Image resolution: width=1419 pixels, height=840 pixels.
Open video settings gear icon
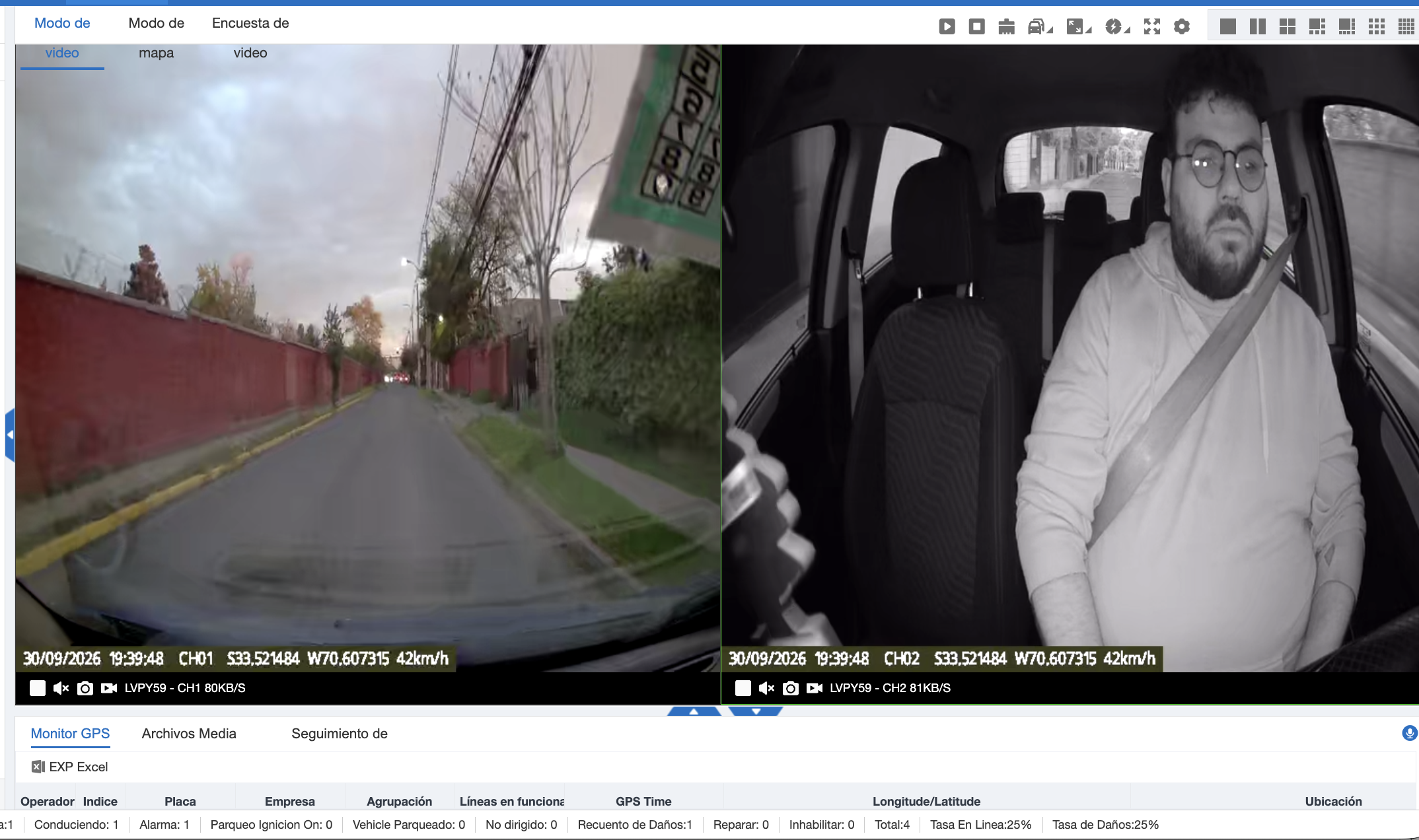point(1182,26)
